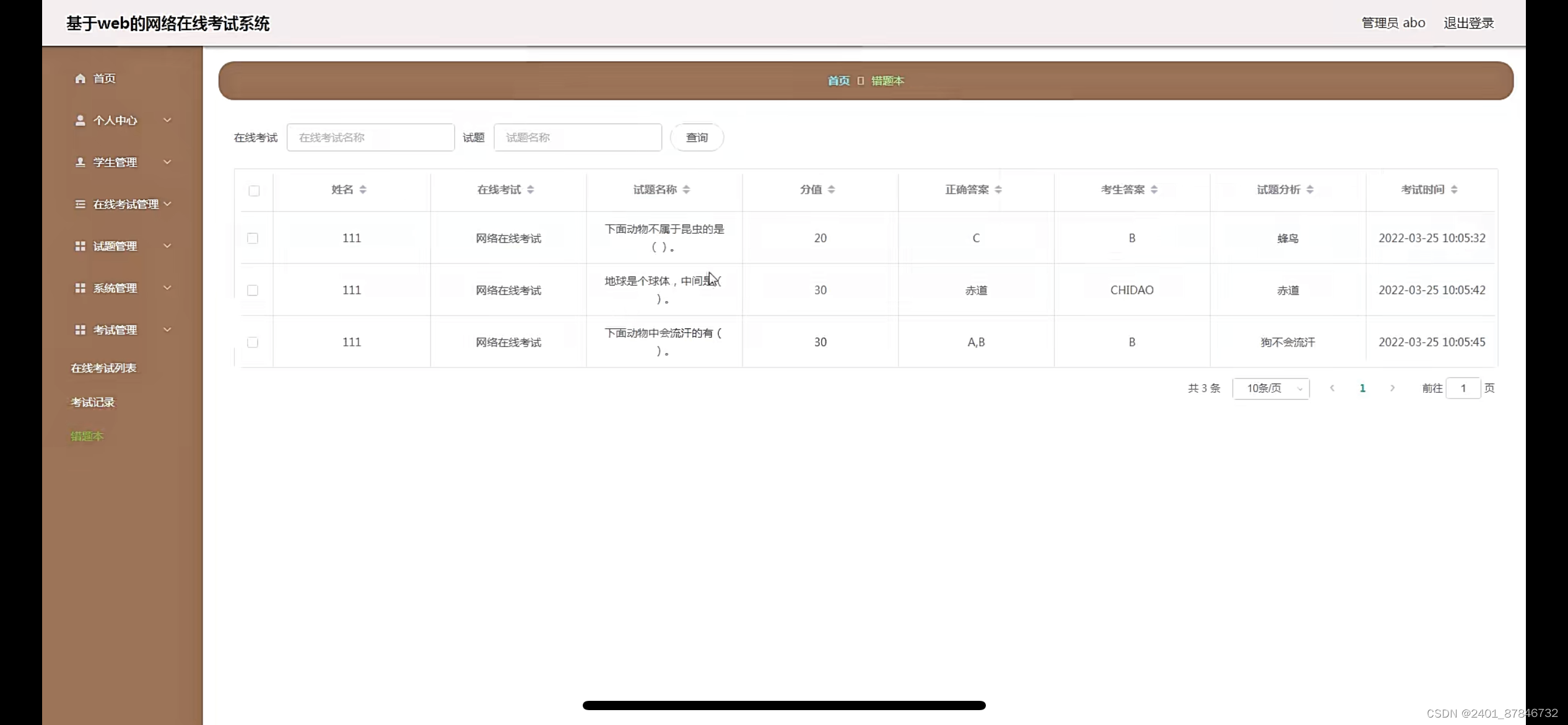1568x725 pixels.
Task: Collapse the 考试管理 menu chevron
Action: click(167, 330)
